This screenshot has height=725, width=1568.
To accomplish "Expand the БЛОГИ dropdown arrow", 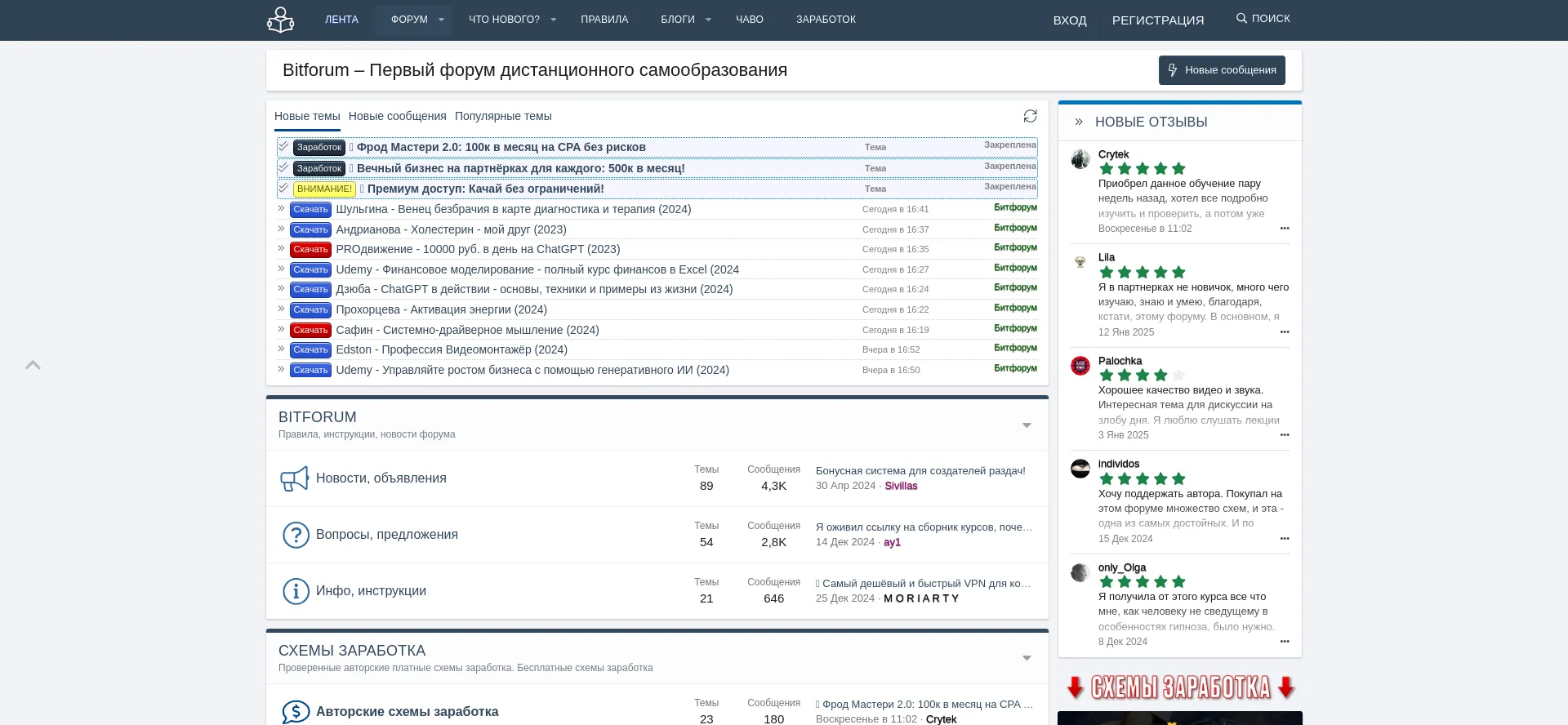I will (x=708, y=20).
